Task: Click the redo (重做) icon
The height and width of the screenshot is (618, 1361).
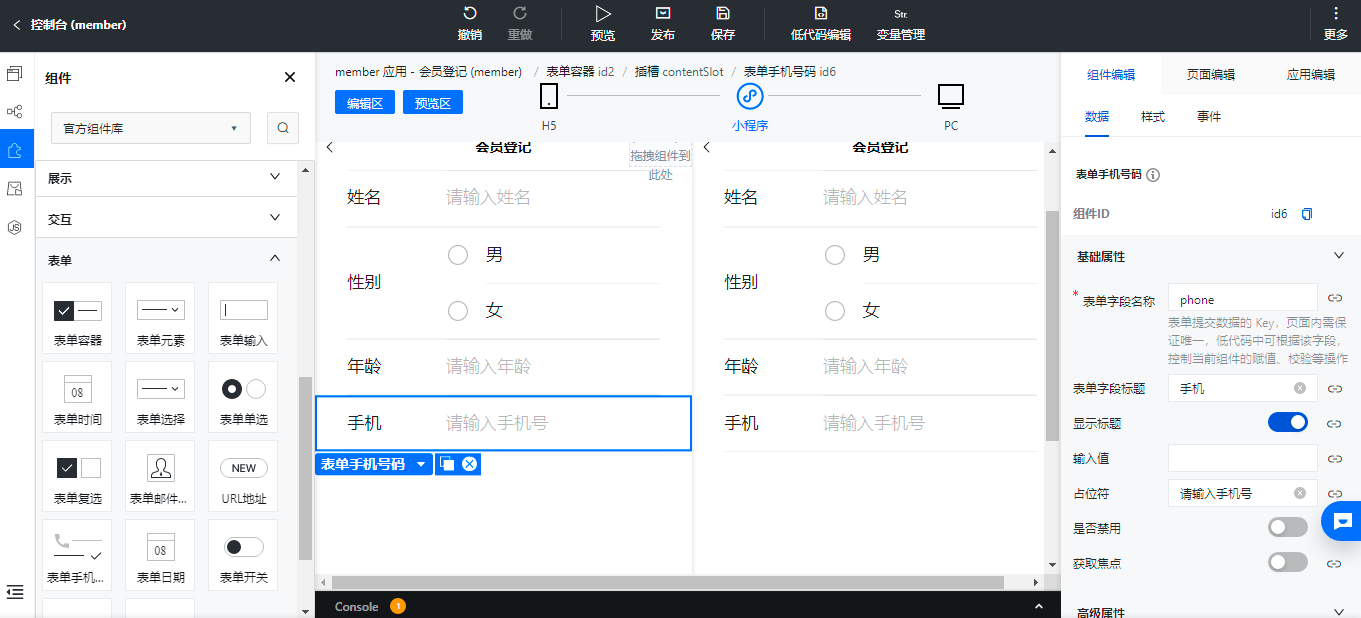Action: pos(520,14)
